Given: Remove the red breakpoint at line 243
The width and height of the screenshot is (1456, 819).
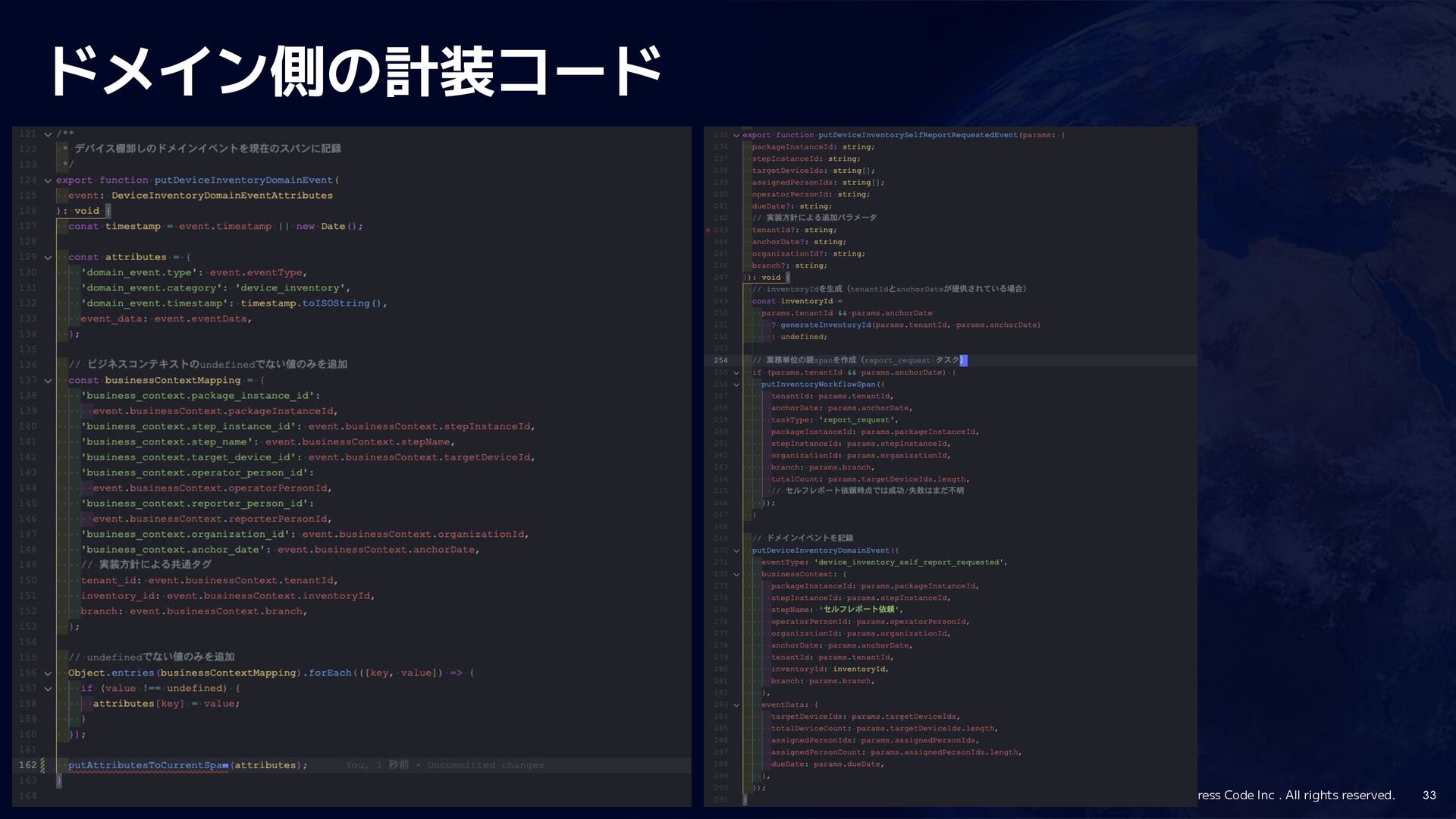Looking at the screenshot, I should [x=708, y=230].
